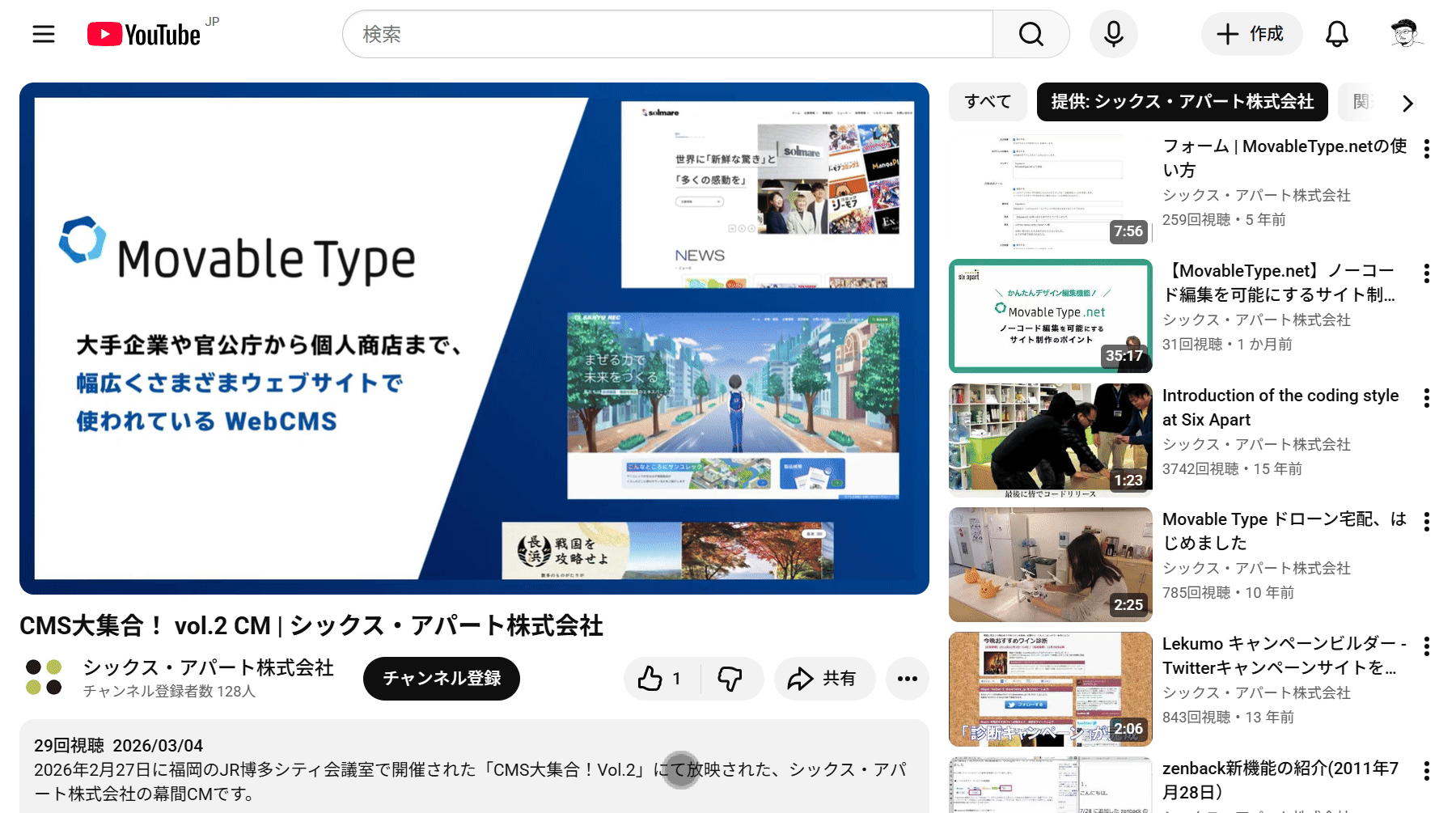The image size is (1456, 813).
Task: Open ノーコード編集 35:17 thumbnail
Action: tap(1050, 315)
